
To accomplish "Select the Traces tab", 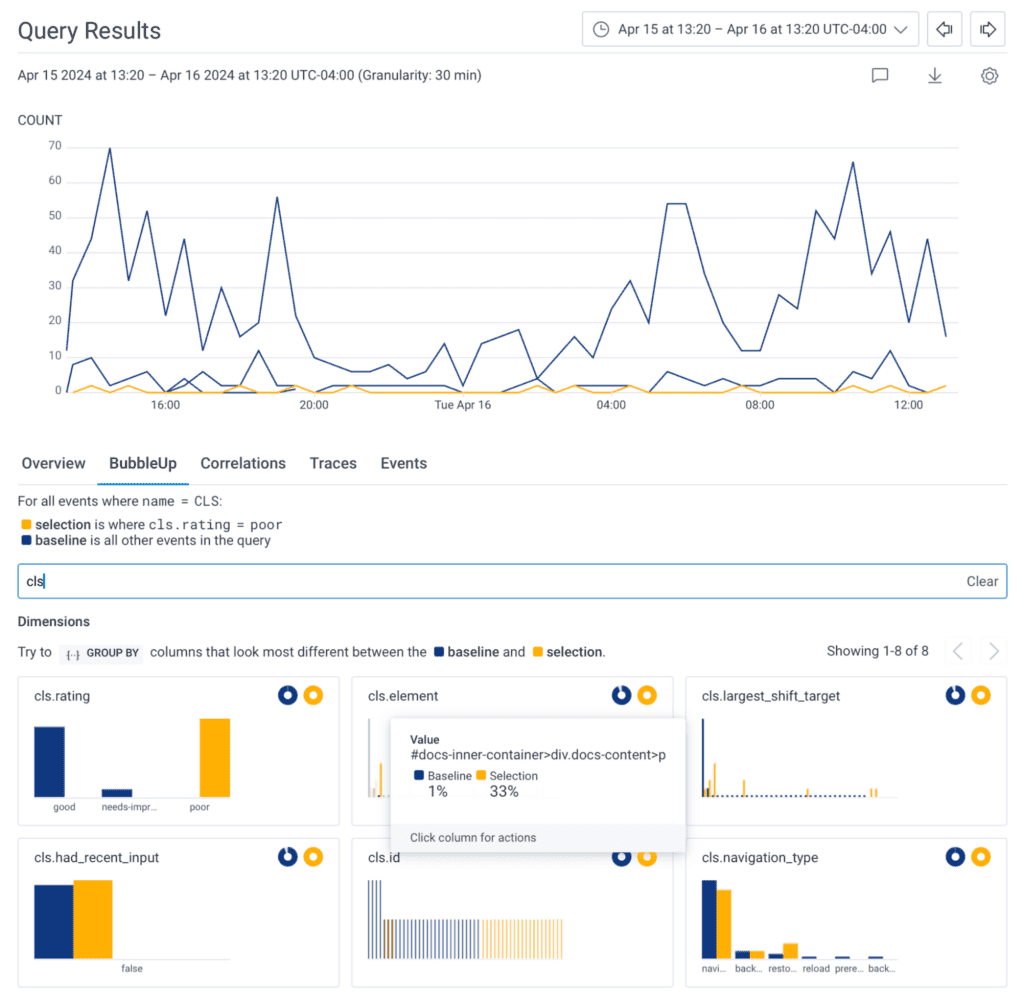I will point(333,464).
